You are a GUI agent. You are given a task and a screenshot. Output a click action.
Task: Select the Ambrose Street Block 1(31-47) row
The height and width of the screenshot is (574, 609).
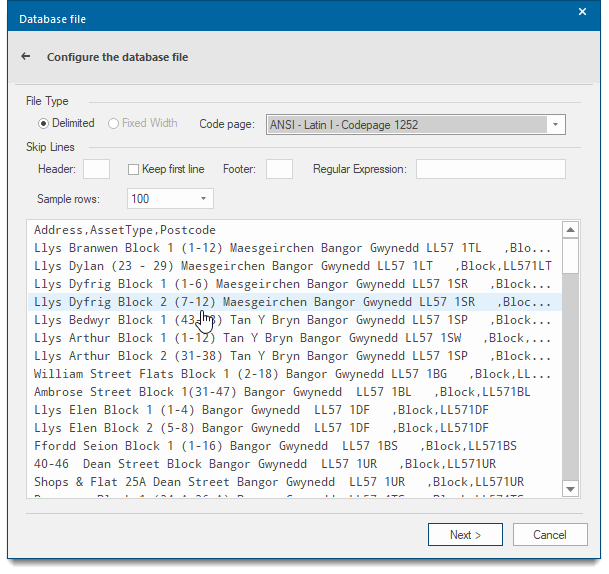(x=295, y=391)
